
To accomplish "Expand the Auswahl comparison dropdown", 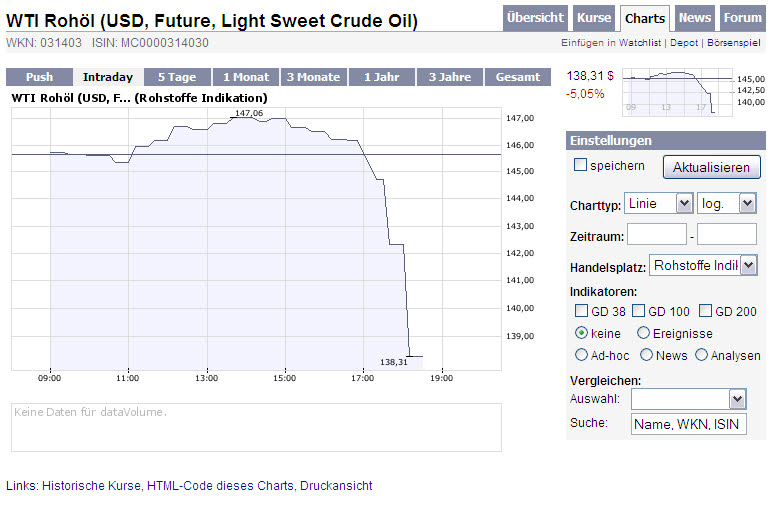I will pos(689,399).
